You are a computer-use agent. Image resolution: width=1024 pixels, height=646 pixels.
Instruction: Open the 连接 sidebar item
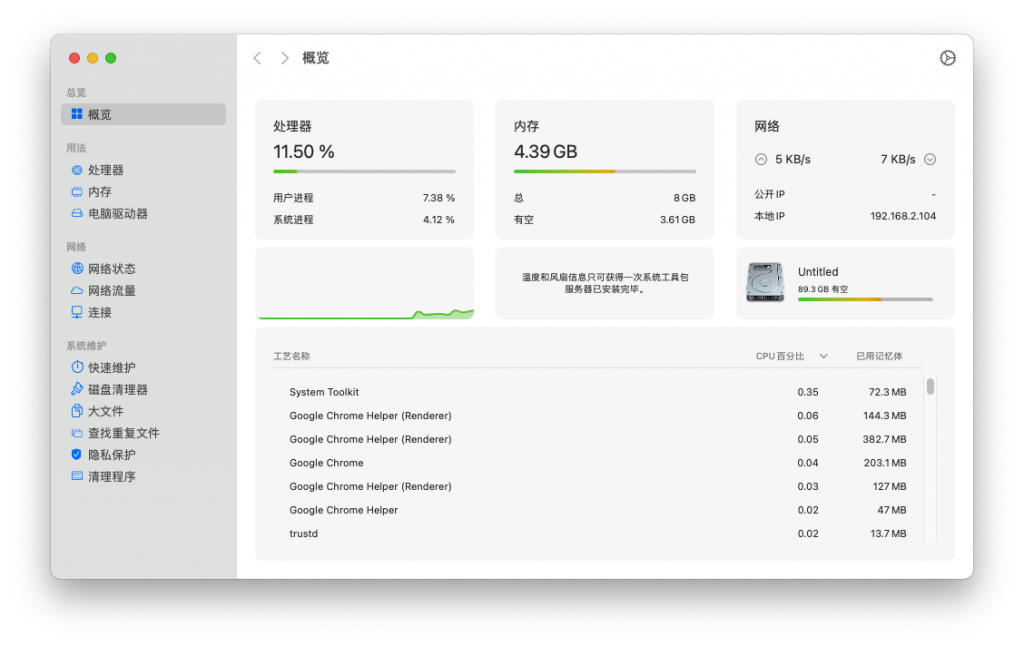(143, 312)
